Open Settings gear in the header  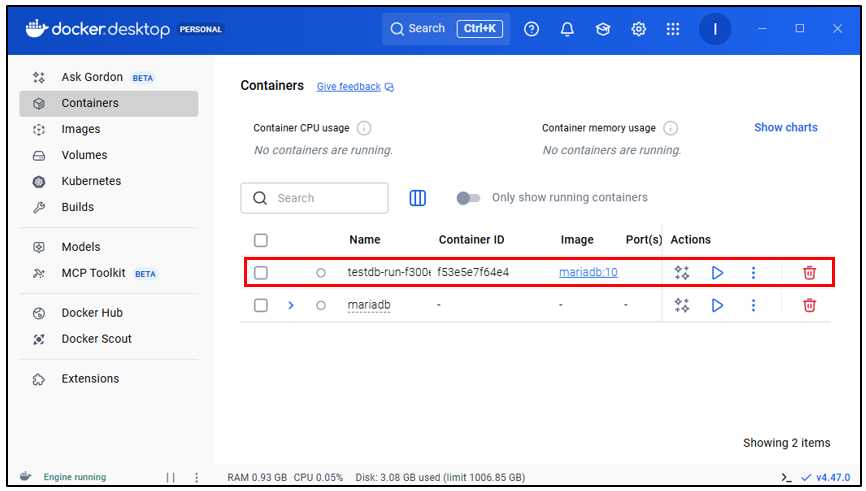[638, 29]
